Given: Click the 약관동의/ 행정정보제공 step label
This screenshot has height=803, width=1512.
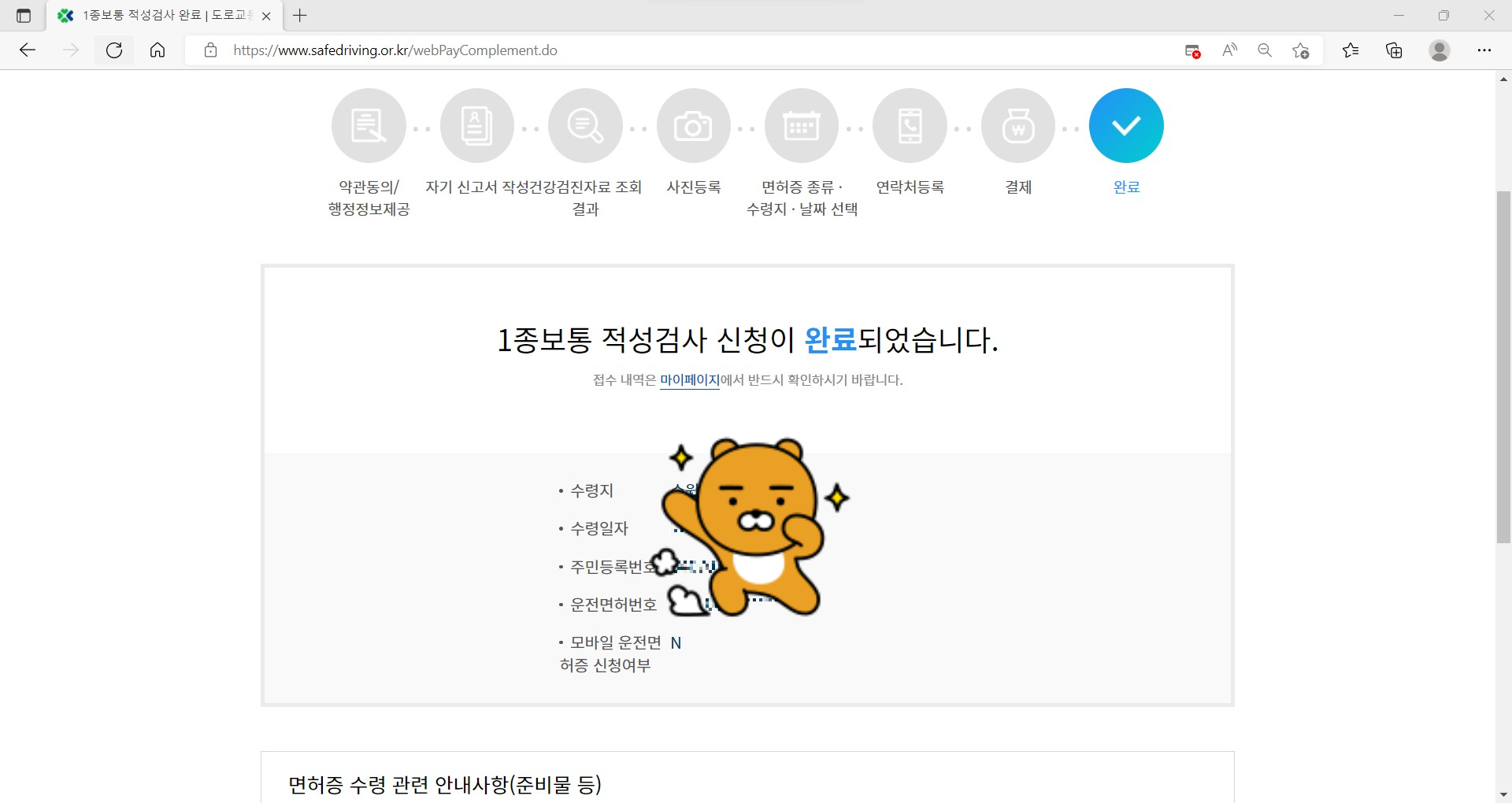Looking at the screenshot, I should (369, 198).
